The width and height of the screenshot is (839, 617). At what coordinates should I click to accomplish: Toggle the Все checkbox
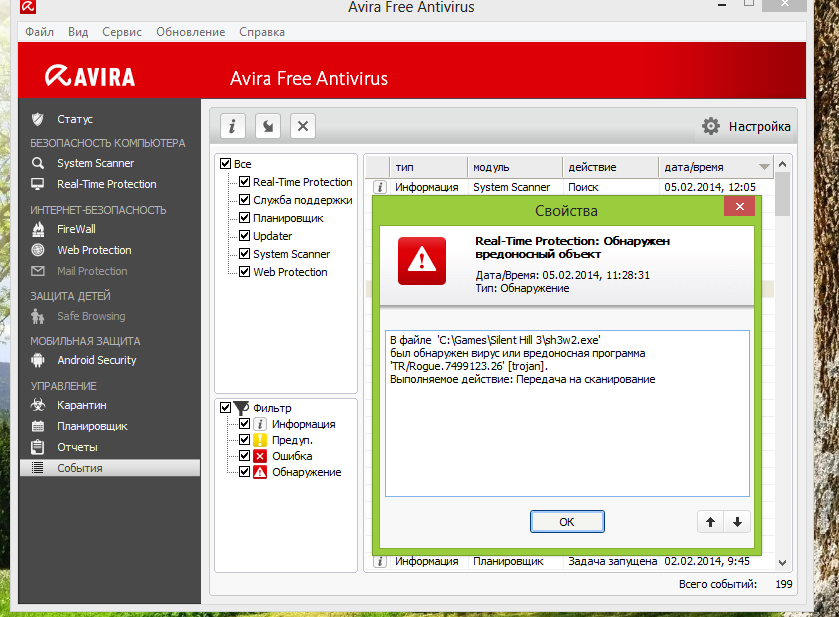225,164
